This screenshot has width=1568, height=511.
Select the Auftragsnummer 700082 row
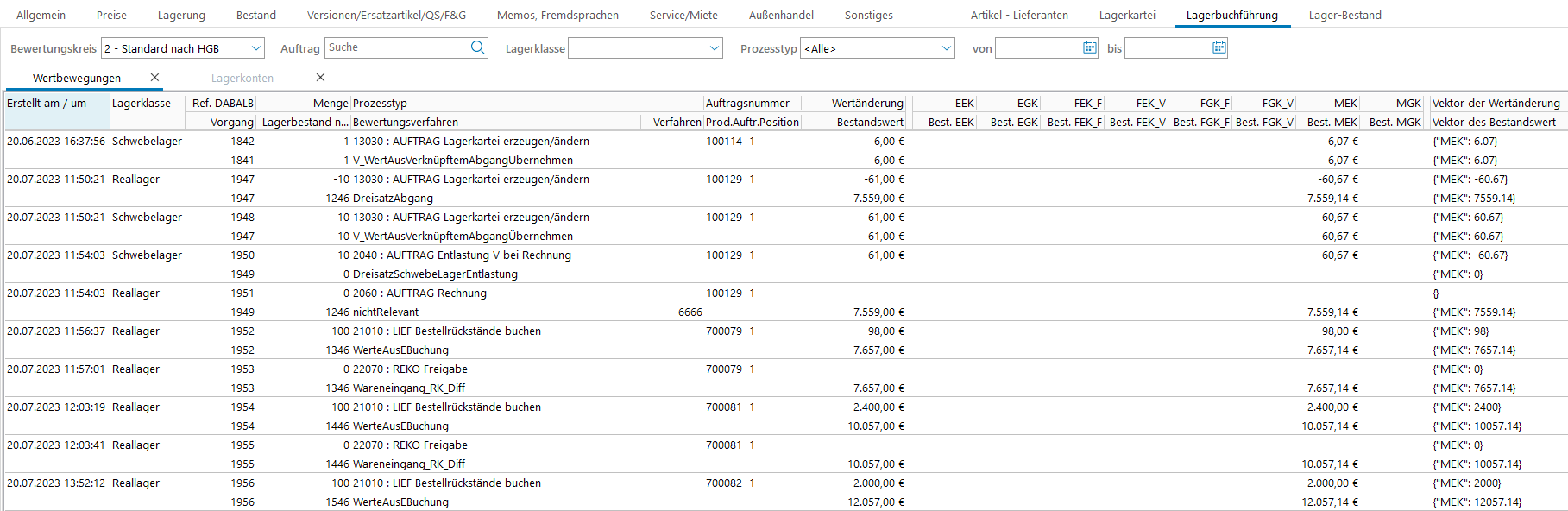tap(723, 483)
